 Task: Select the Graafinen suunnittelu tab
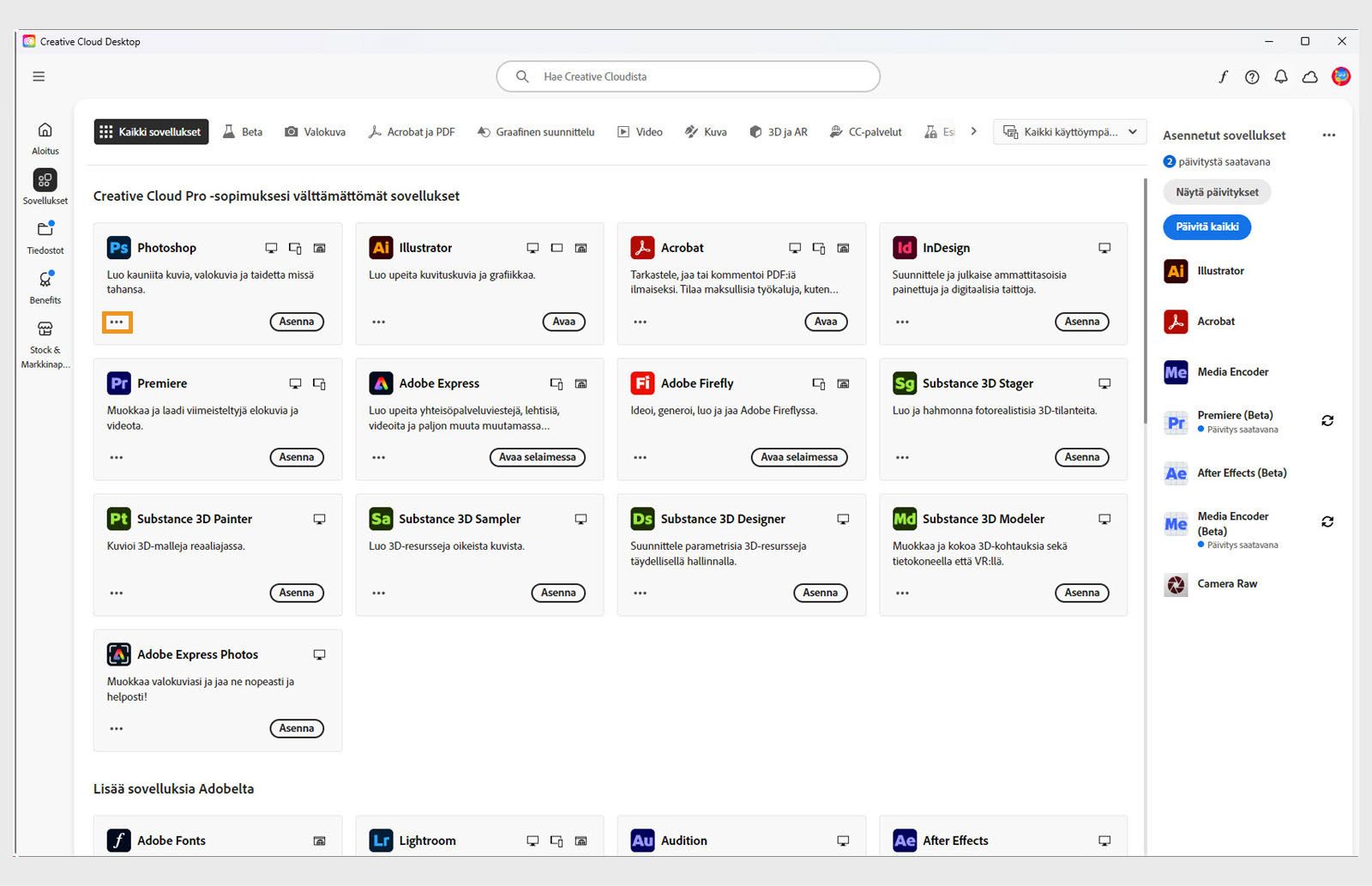[536, 132]
